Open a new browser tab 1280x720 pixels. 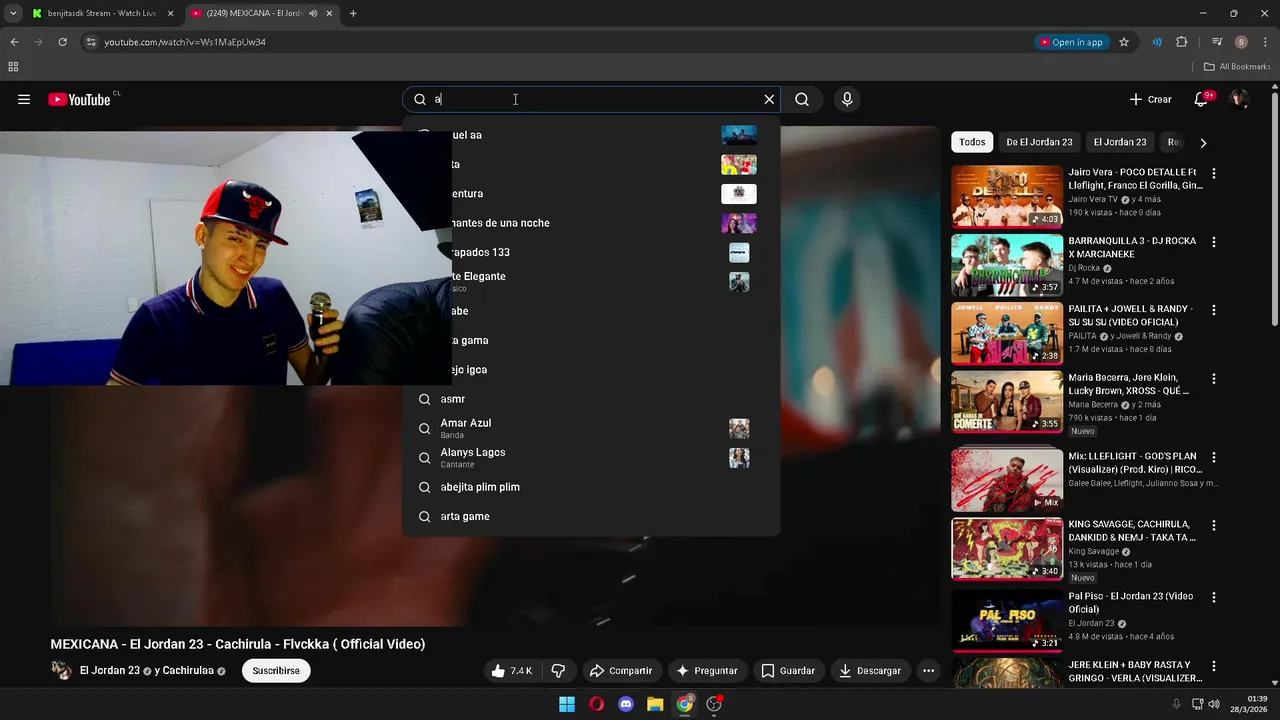[353, 13]
